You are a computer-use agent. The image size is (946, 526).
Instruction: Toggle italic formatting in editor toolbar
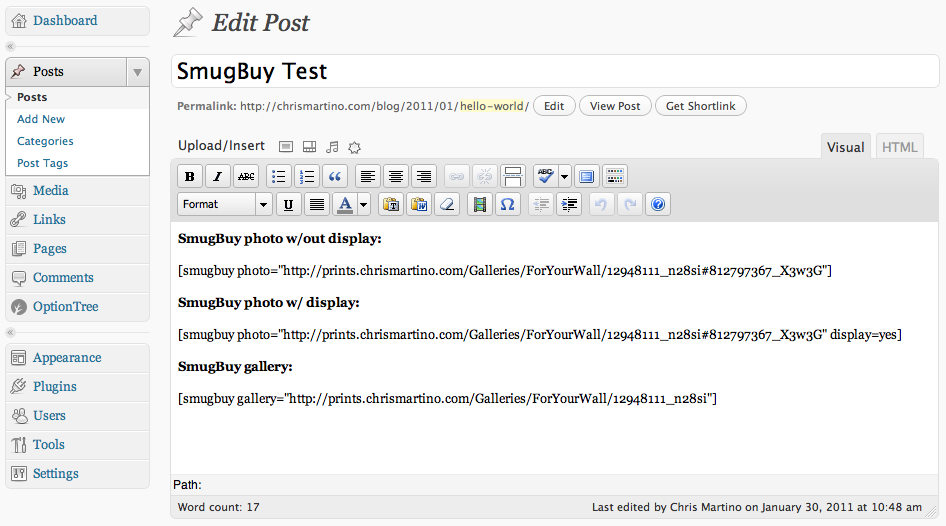pyautogui.click(x=218, y=176)
